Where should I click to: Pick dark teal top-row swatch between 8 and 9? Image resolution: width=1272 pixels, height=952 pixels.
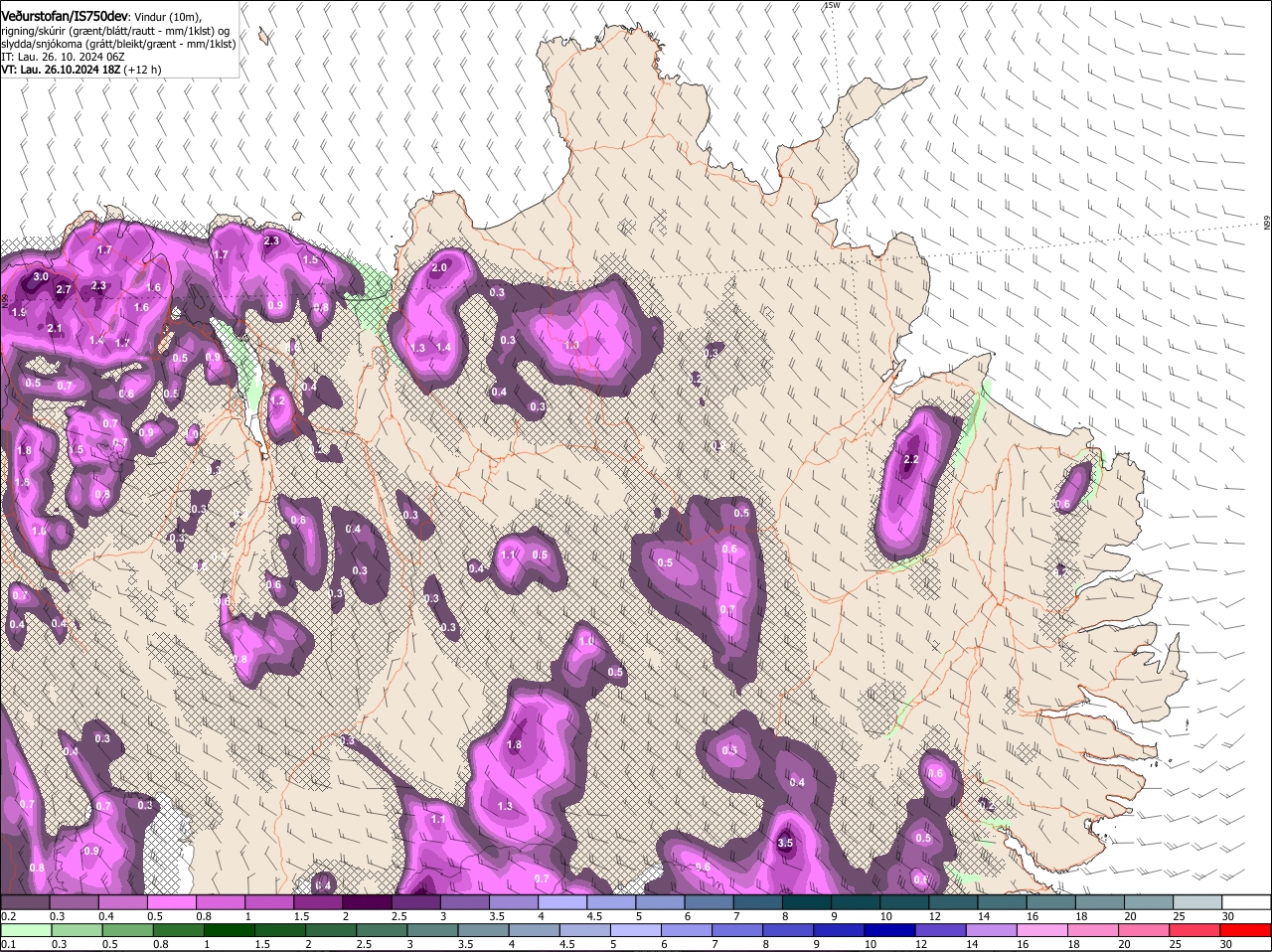[x=807, y=901]
